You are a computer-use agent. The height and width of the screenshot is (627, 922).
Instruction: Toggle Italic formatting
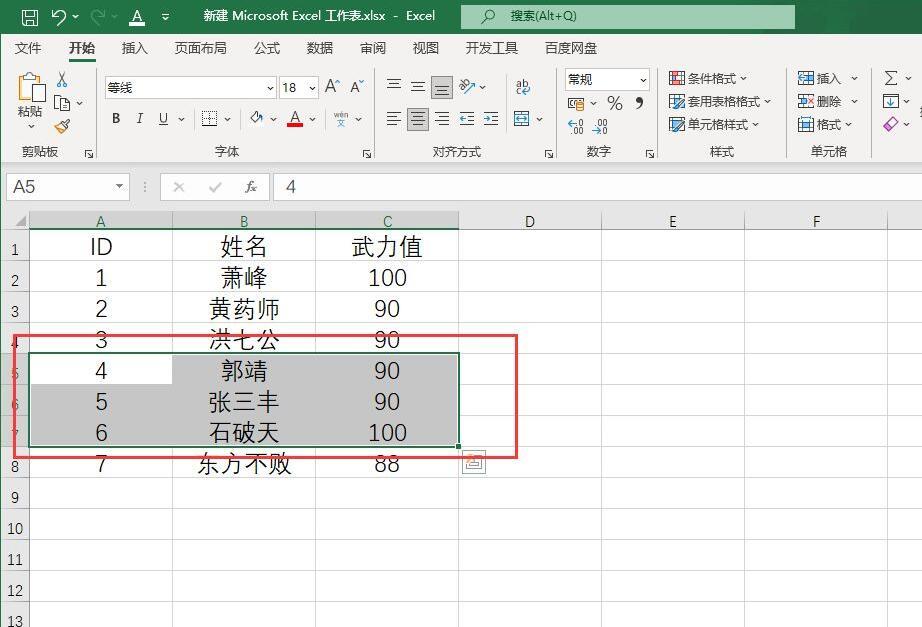coord(140,119)
